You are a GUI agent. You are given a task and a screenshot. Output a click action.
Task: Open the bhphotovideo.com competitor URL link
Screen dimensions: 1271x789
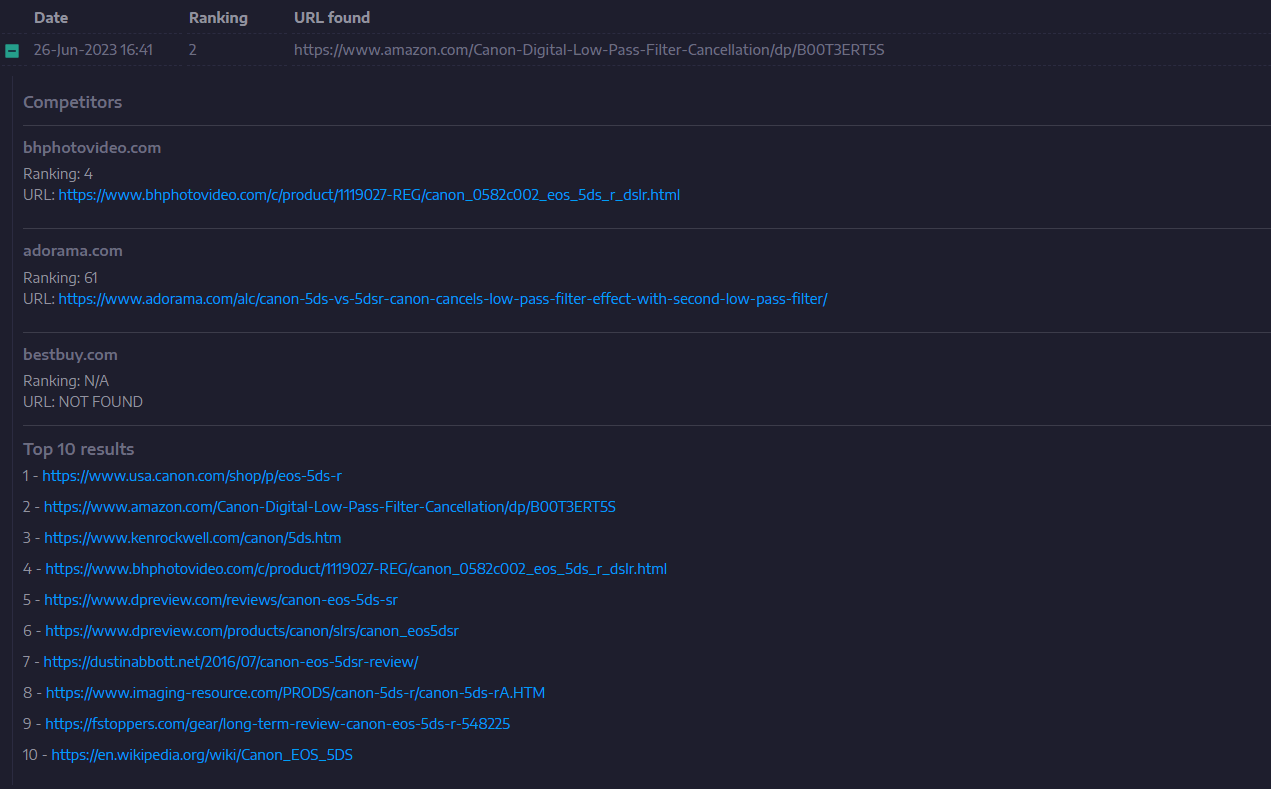click(x=369, y=195)
